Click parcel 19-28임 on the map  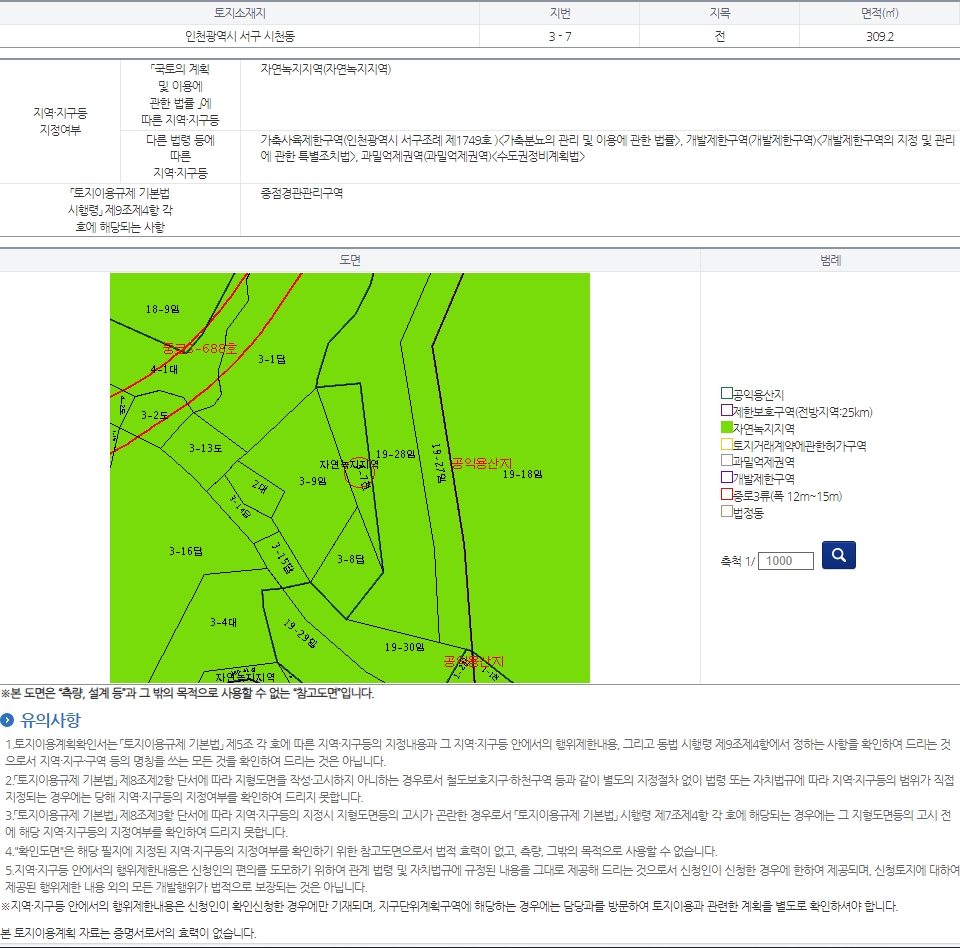395,455
